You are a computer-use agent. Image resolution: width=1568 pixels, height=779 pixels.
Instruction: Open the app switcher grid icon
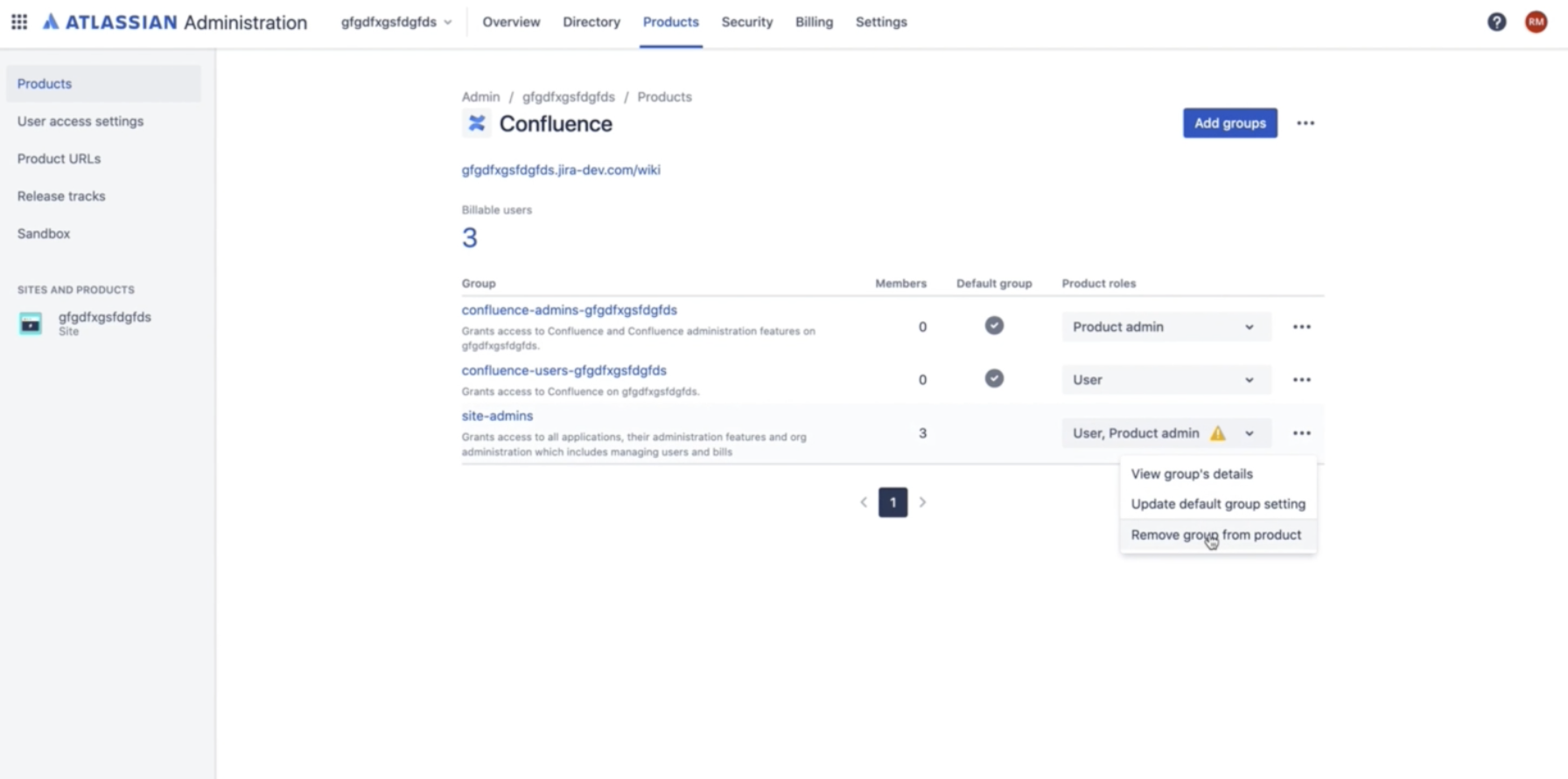[19, 22]
